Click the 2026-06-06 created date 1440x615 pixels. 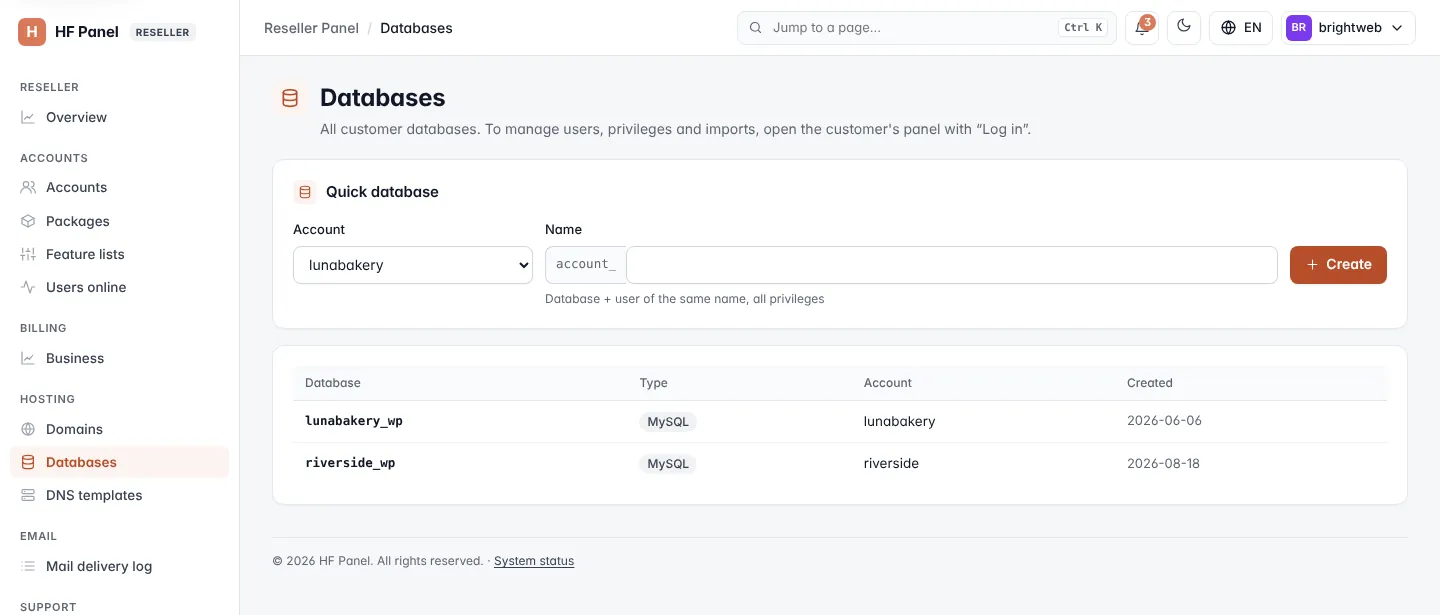[1164, 421]
